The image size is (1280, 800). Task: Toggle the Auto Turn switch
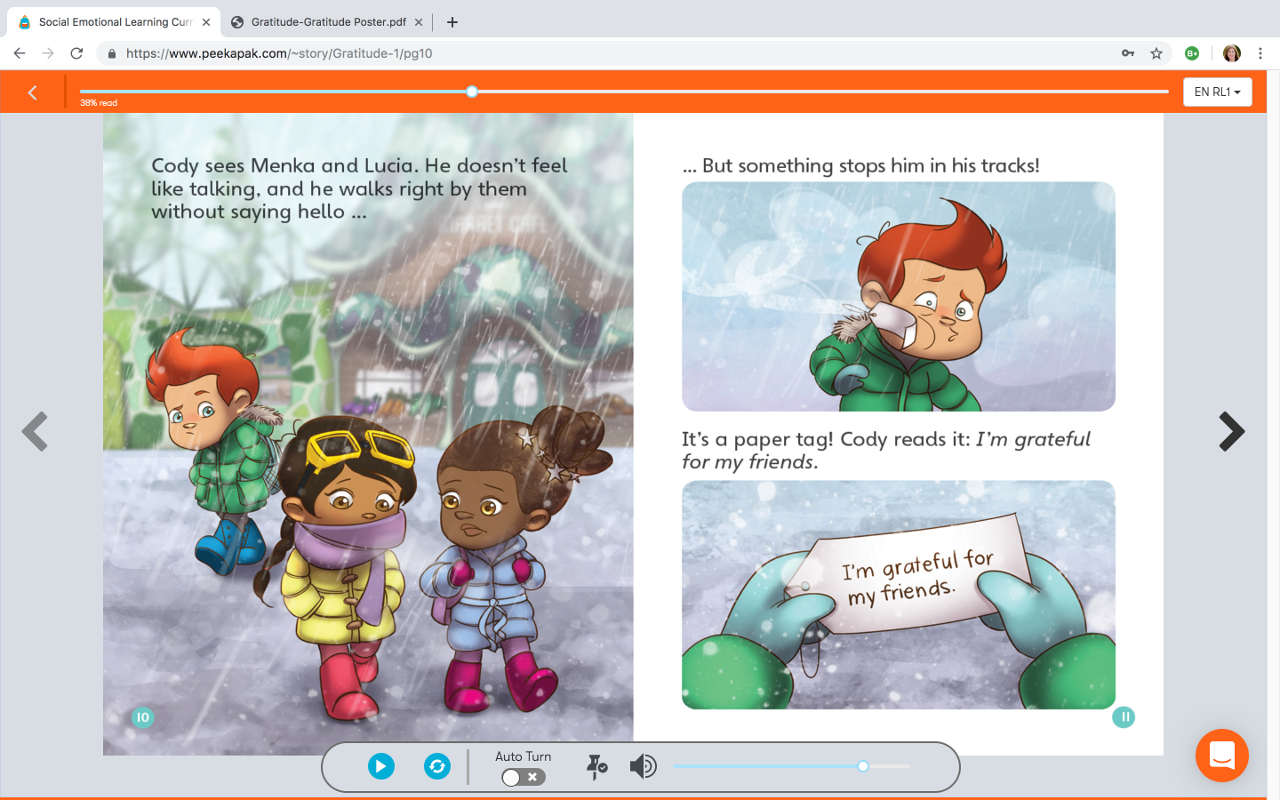pyautogui.click(x=523, y=777)
